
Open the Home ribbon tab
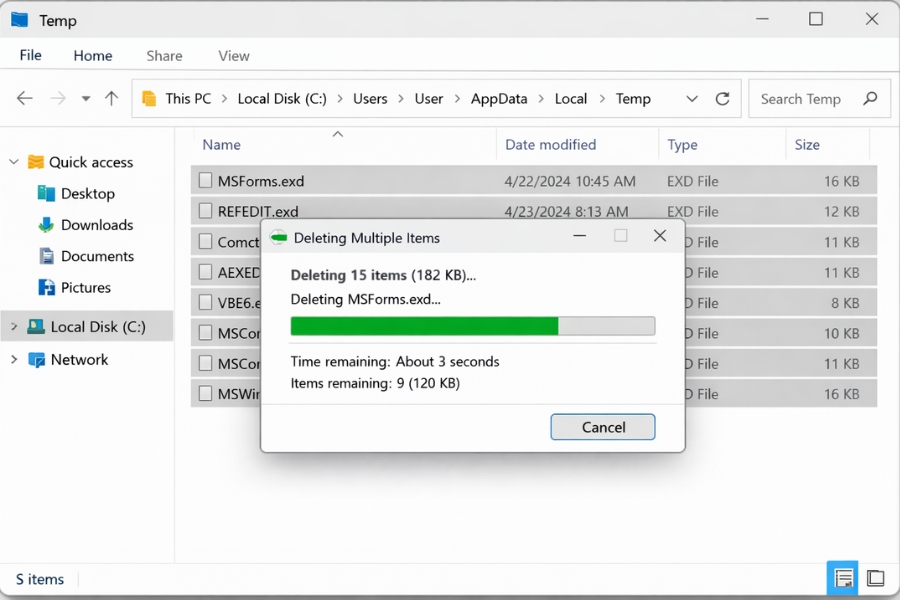(92, 55)
